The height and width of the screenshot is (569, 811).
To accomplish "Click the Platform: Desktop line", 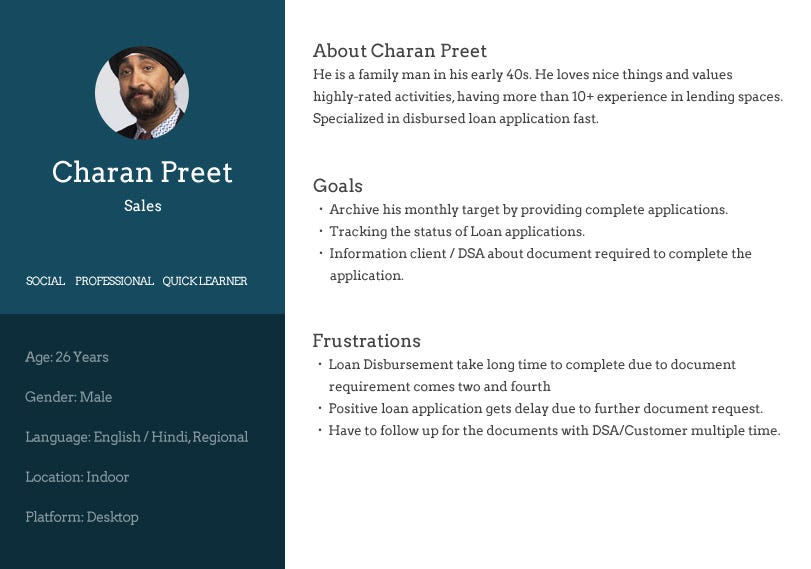I will click(x=82, y=517).
